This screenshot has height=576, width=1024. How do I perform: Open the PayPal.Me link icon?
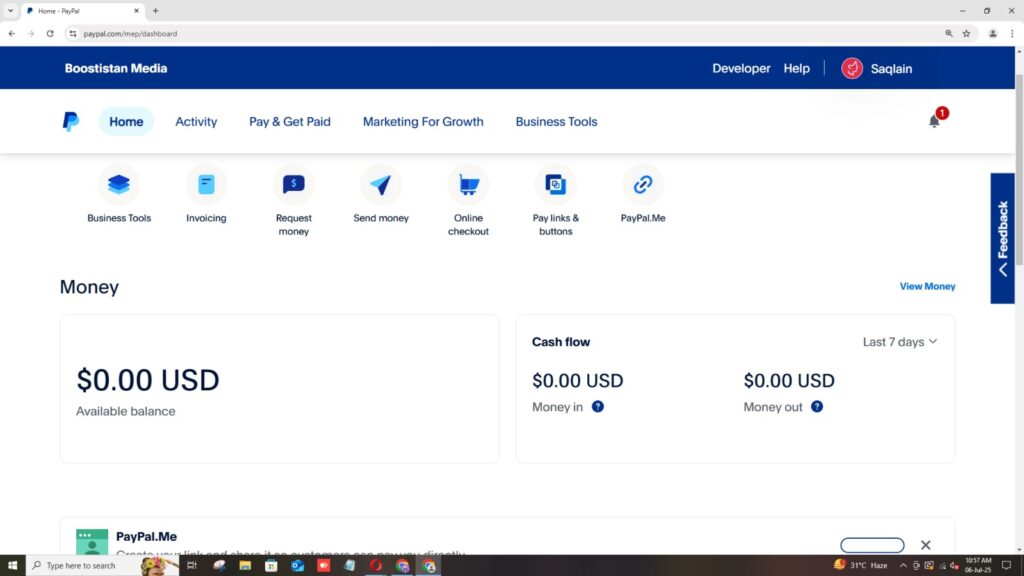coord(643,185)
